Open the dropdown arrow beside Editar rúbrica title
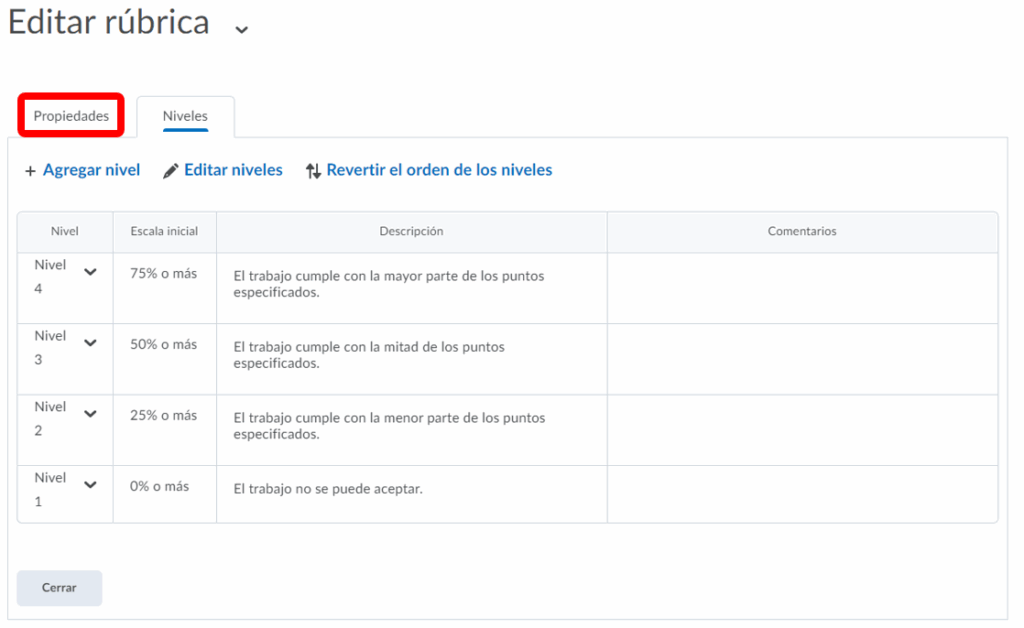The height and width of the screenshot is (628, 1024). pyautogui.click(x=241, y=30)
